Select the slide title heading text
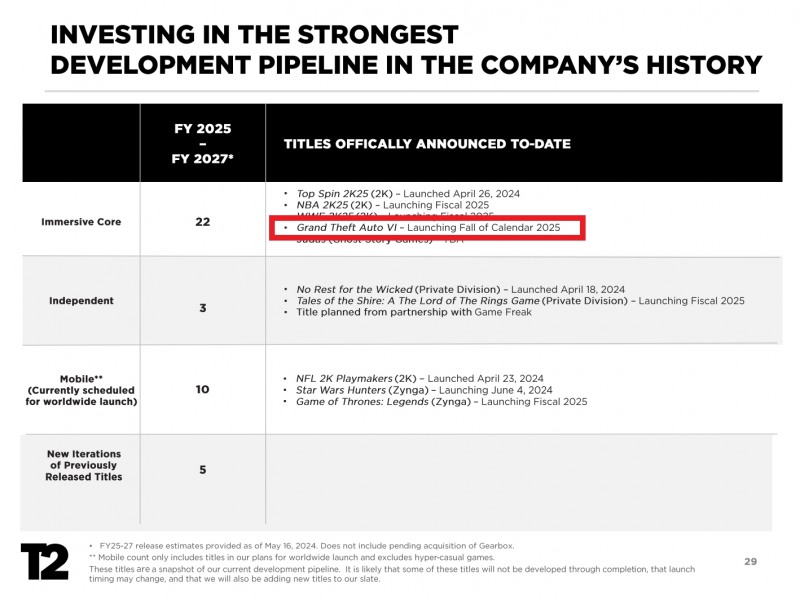800x600 pixels. click(405, 50)
